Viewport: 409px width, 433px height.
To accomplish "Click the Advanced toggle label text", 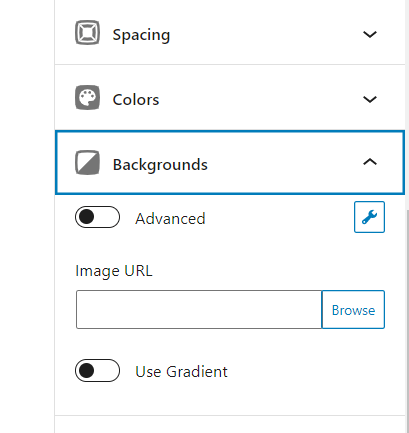I will 170,219.
